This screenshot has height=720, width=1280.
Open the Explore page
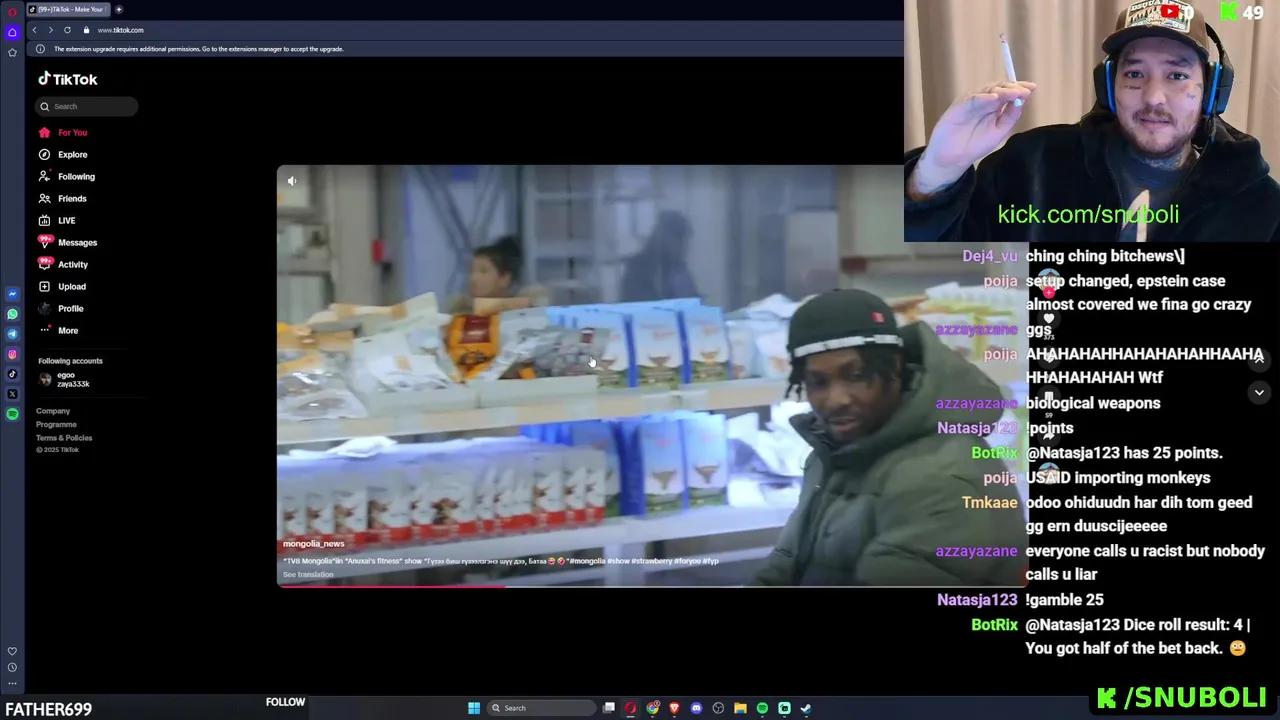point(63,154)
